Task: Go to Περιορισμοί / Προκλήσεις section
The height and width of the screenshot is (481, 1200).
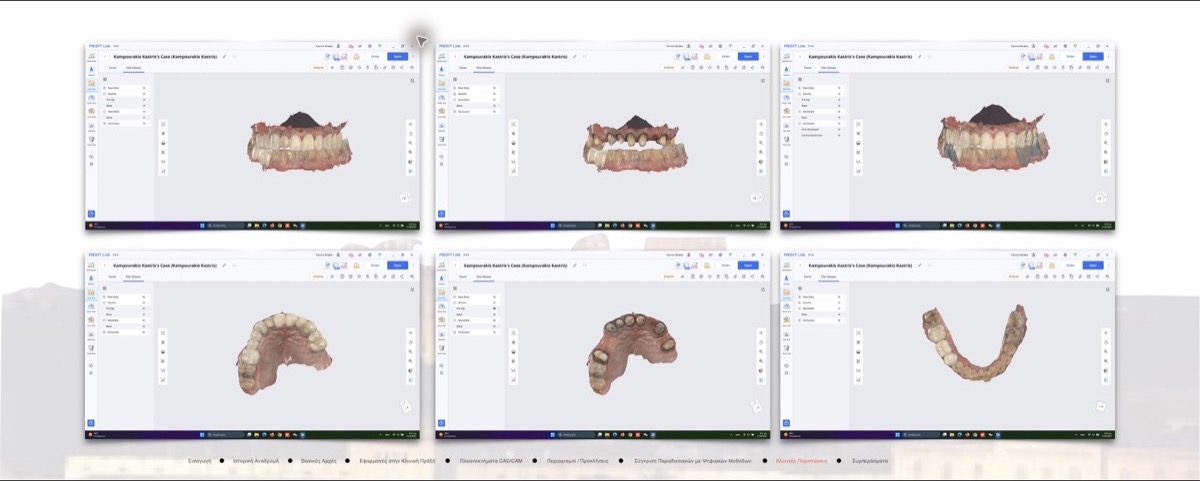Action: tap(579, 461)
